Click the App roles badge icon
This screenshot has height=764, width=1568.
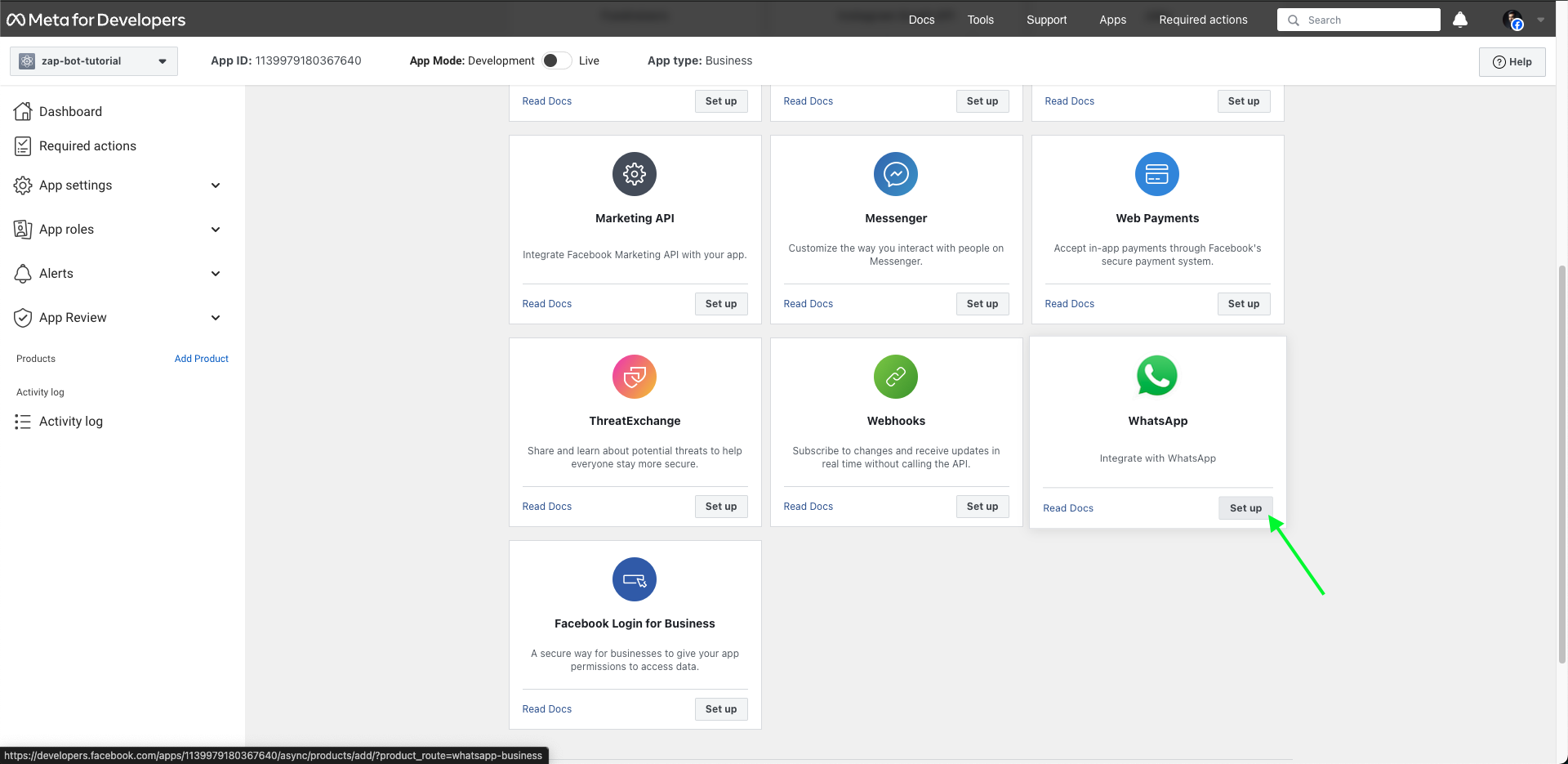click(23, 230)
